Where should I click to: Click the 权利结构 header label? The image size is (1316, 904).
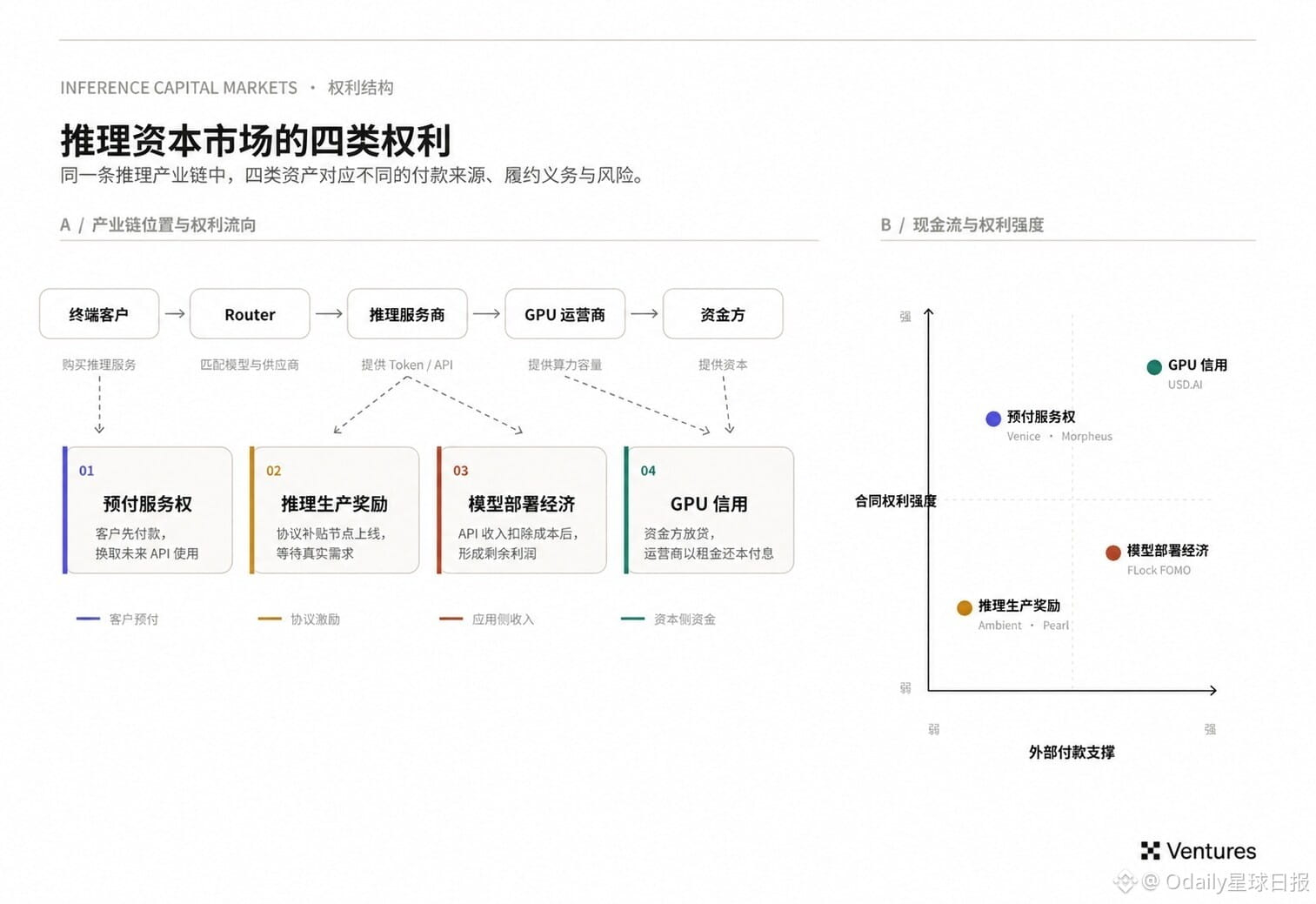(x=361, y=88)
